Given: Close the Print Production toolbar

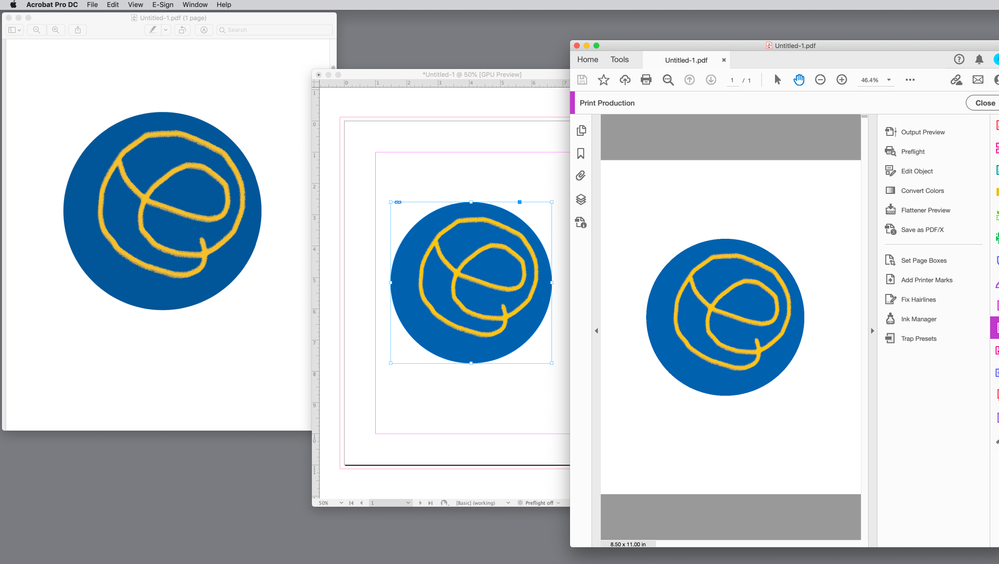Looking at the screenshot, I should pos(984,103).
